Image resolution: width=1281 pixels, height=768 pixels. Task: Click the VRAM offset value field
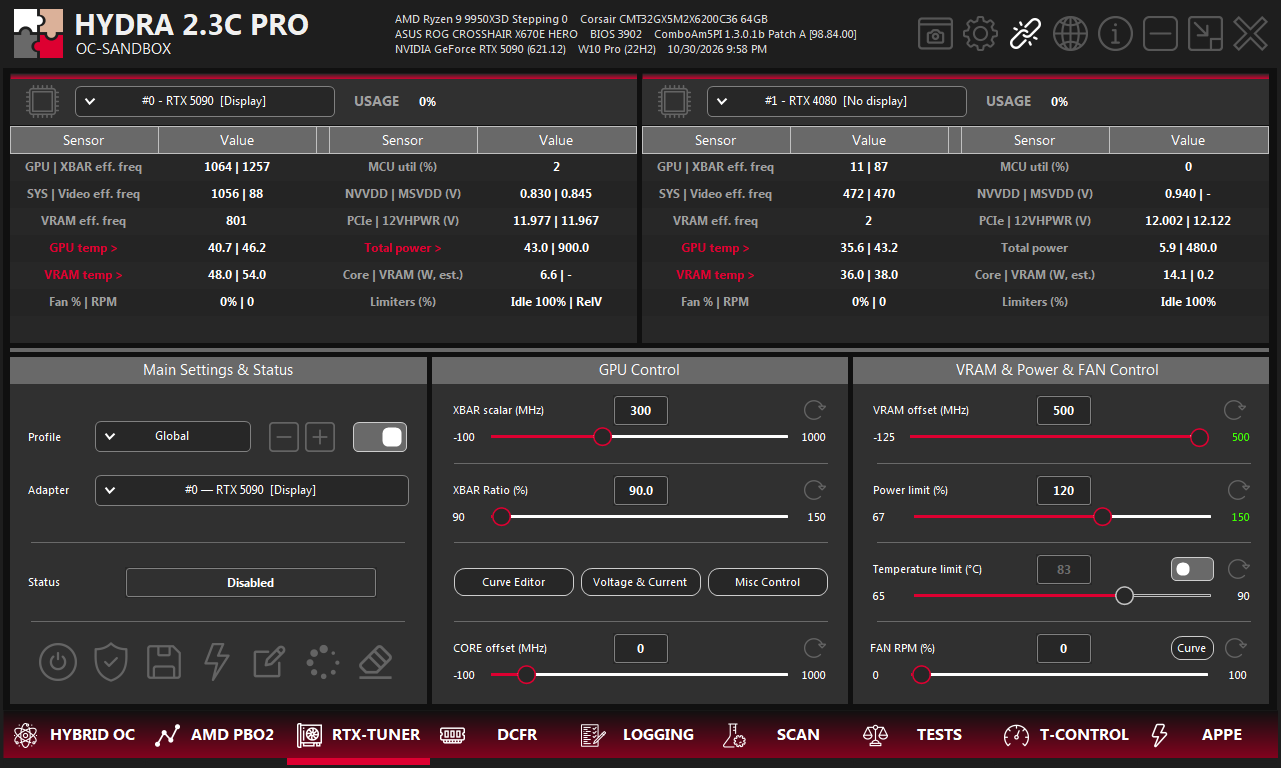[x=1063, y=410]
